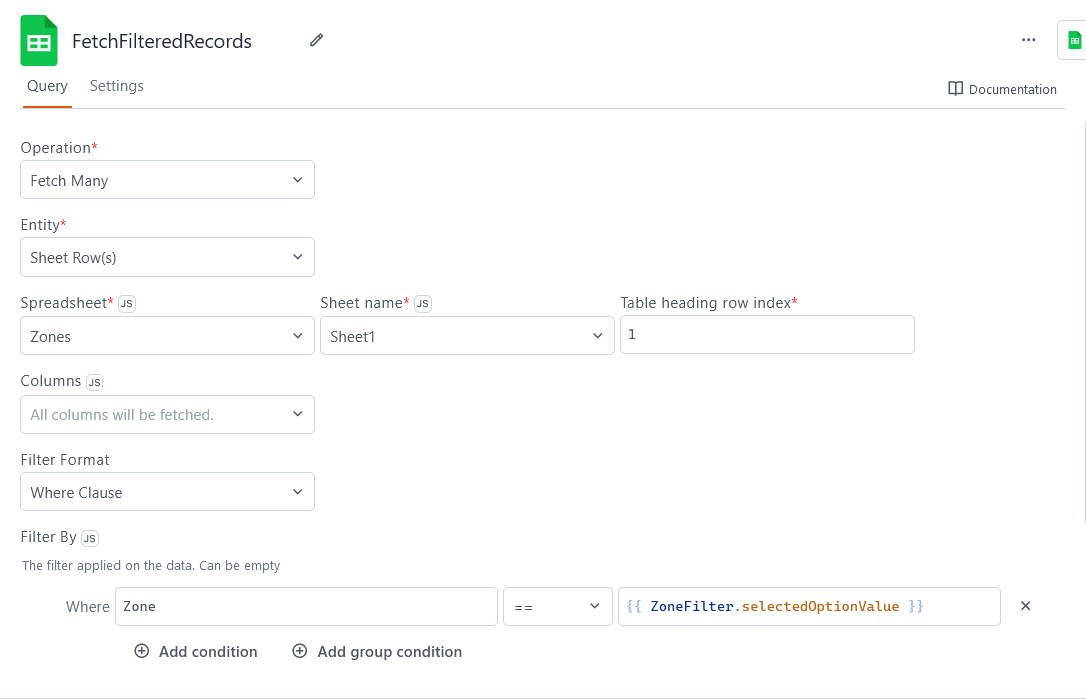The height and width of the screenshot is (699, 1086).
Task: Remove the Zone where condition with the X
Action: click(x=1025, y=605)
